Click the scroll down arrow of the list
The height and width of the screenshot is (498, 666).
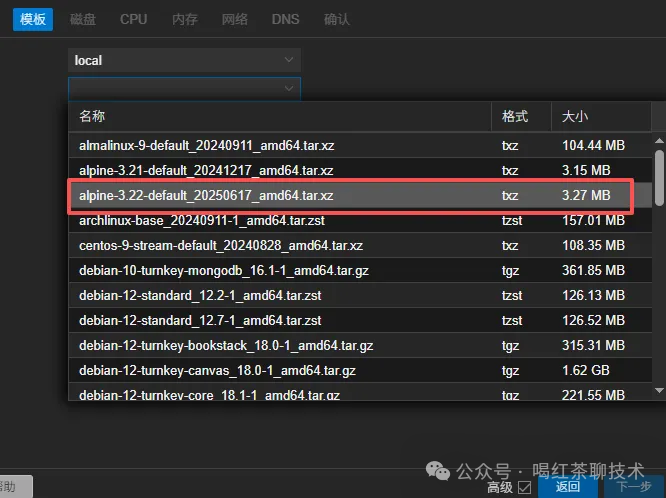pos(659,390)
